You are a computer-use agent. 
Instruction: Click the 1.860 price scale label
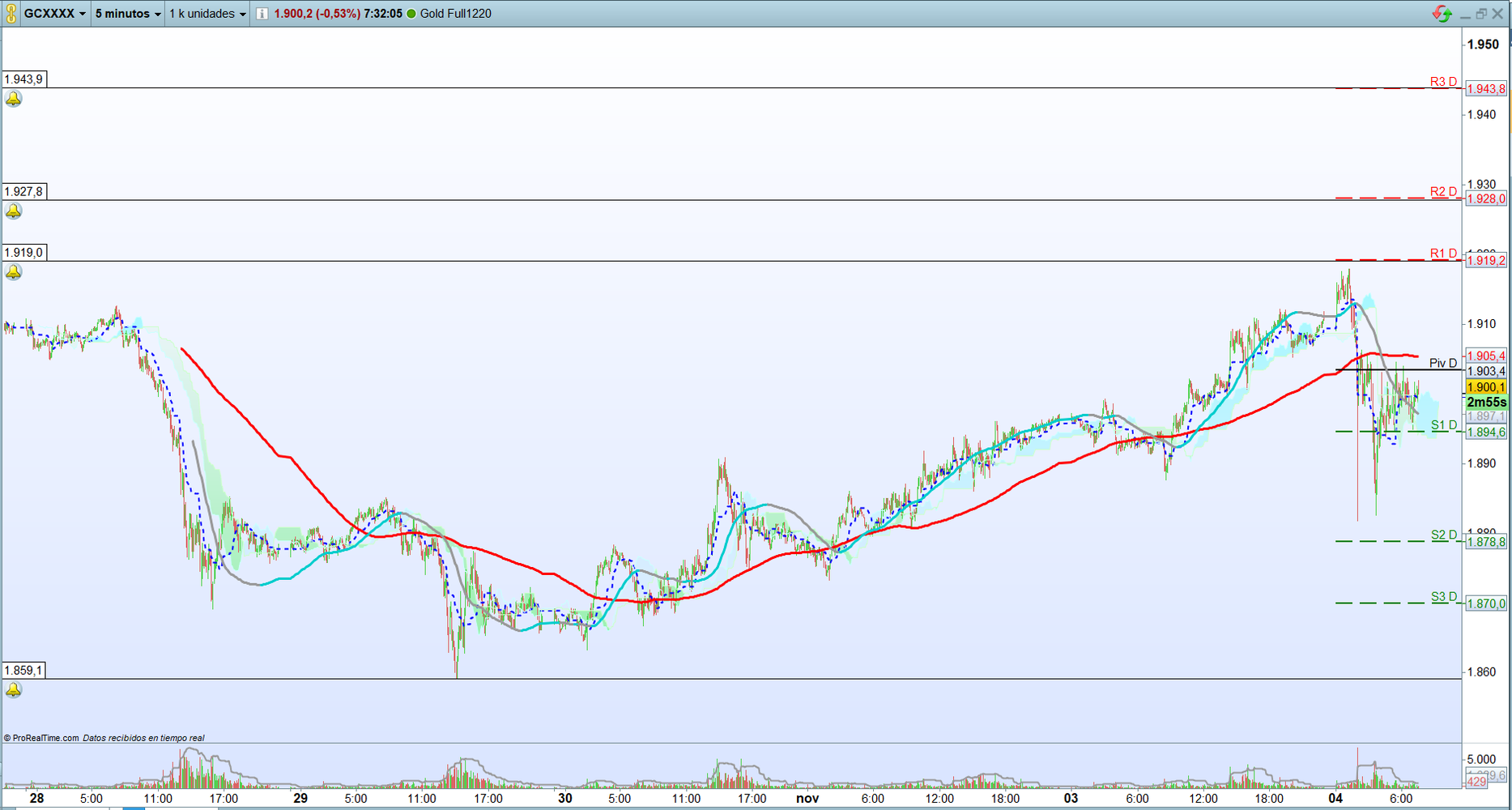coord(1482,672)
